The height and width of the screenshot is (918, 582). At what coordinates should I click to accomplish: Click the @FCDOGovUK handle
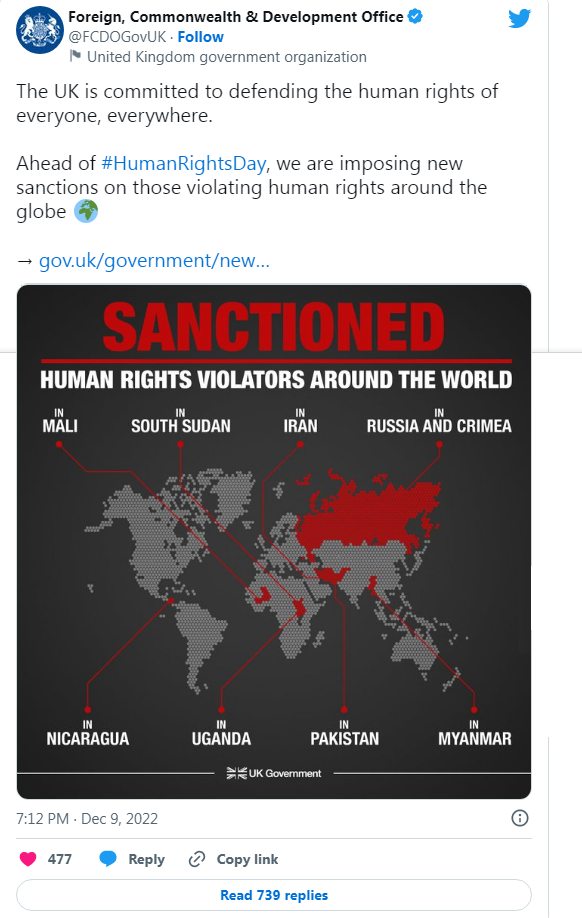tap(118, 37)
